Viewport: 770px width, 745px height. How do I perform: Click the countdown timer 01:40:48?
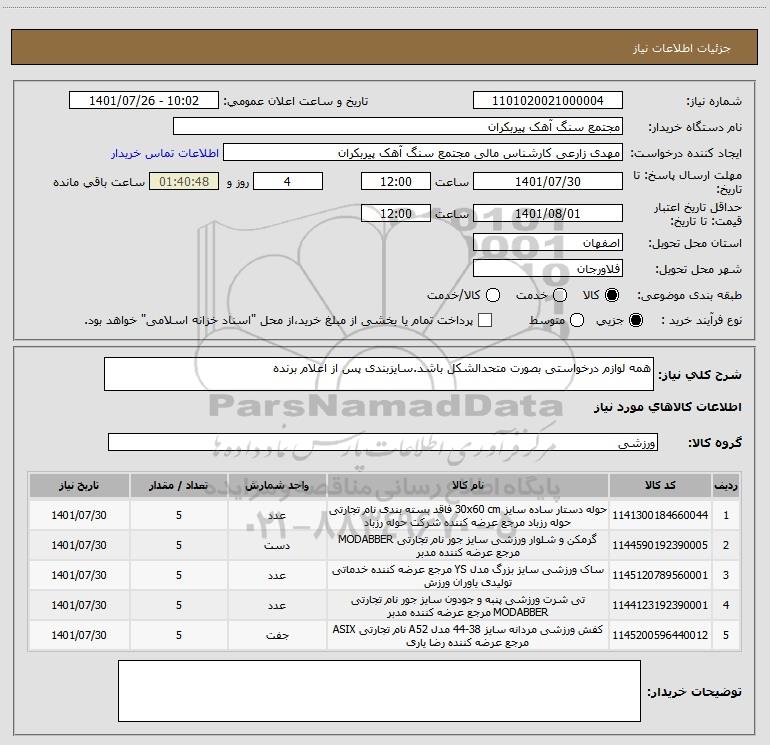click(x=184, y=181)
